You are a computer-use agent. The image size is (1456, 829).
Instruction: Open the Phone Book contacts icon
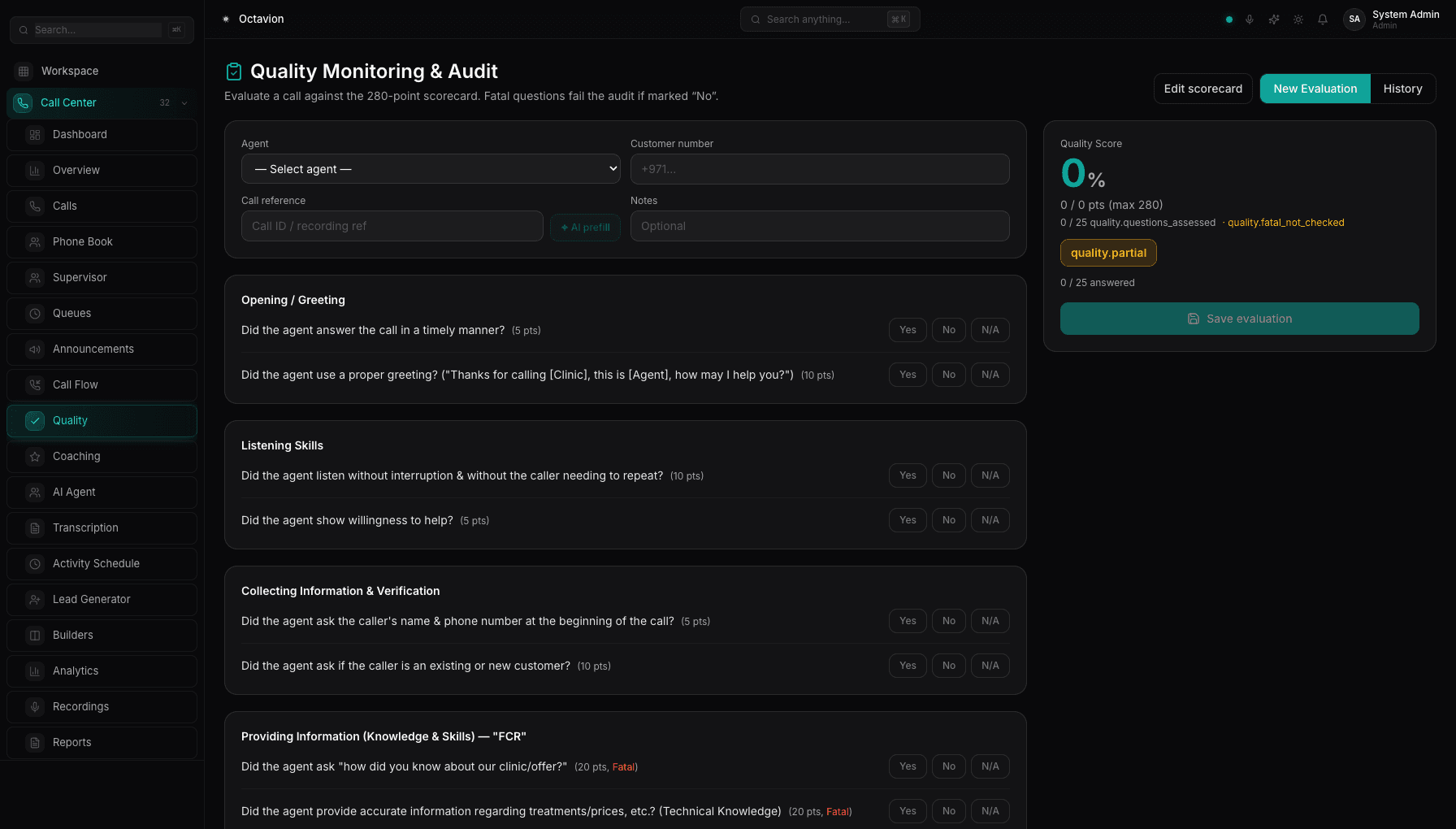click(x=35, y=242)
